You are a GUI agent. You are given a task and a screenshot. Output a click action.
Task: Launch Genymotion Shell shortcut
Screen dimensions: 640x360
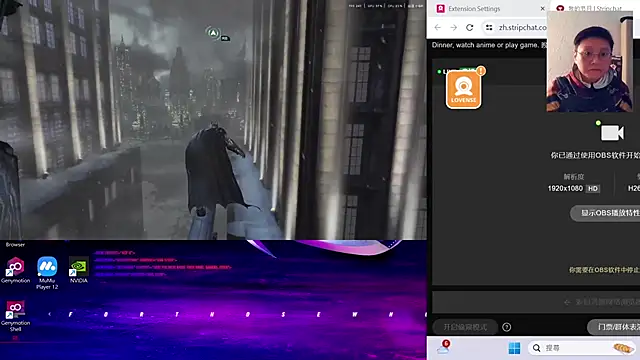[x=15, y=316]
